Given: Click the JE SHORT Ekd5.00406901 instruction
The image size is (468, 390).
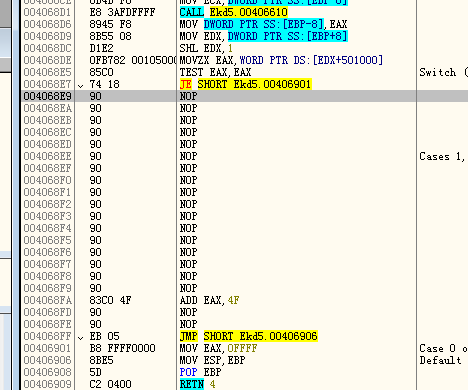Looking at the screenshot, I should tap(245, 84).
